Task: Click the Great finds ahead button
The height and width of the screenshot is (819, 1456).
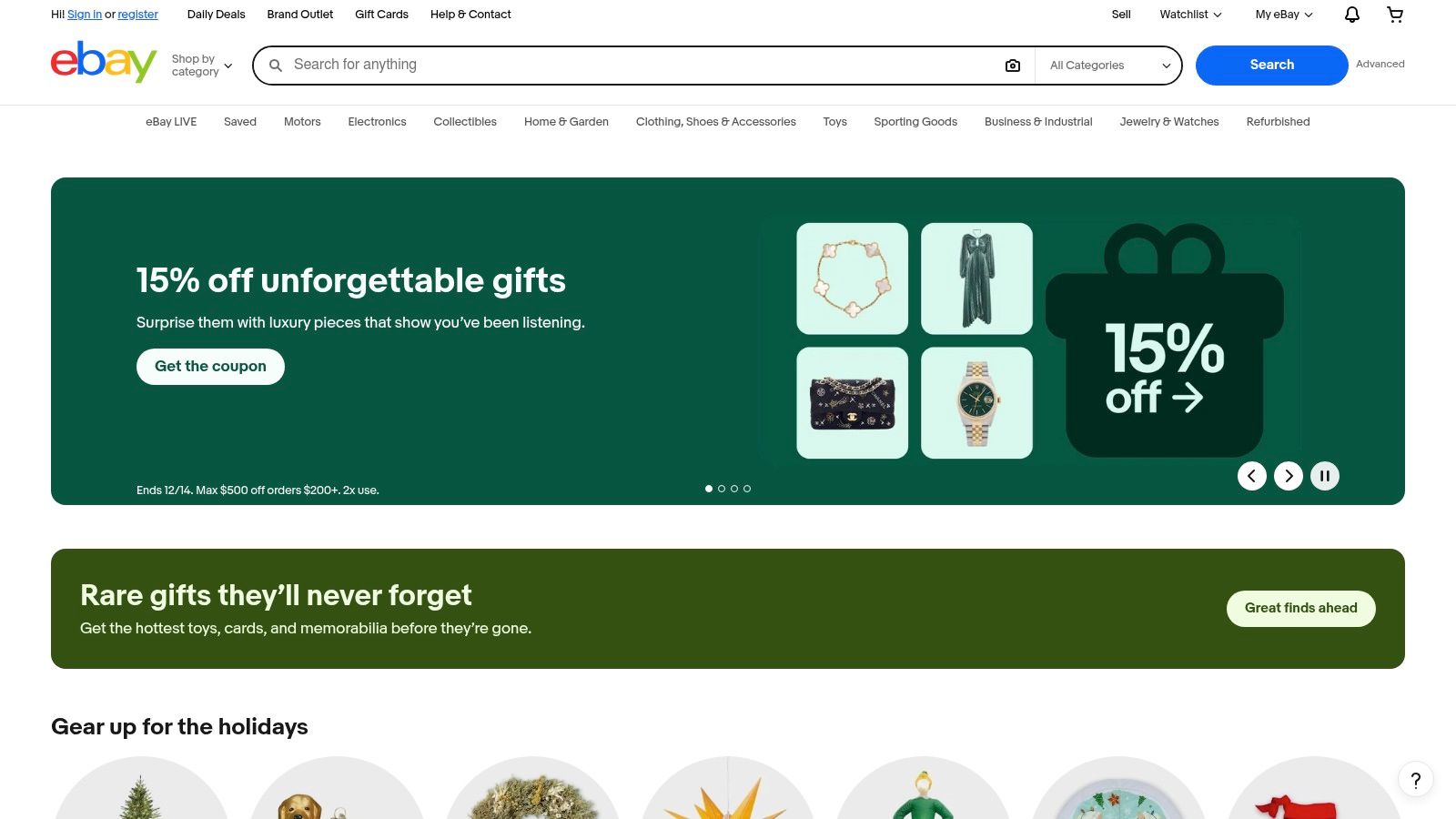Action: [x=1300, y=609]
